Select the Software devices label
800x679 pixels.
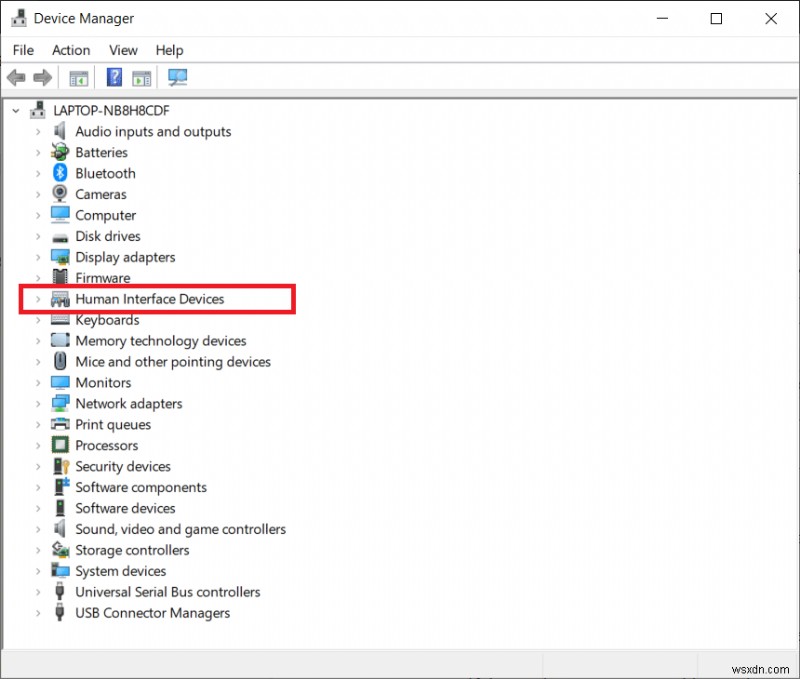pyautogui.click(x=125, y=508)
